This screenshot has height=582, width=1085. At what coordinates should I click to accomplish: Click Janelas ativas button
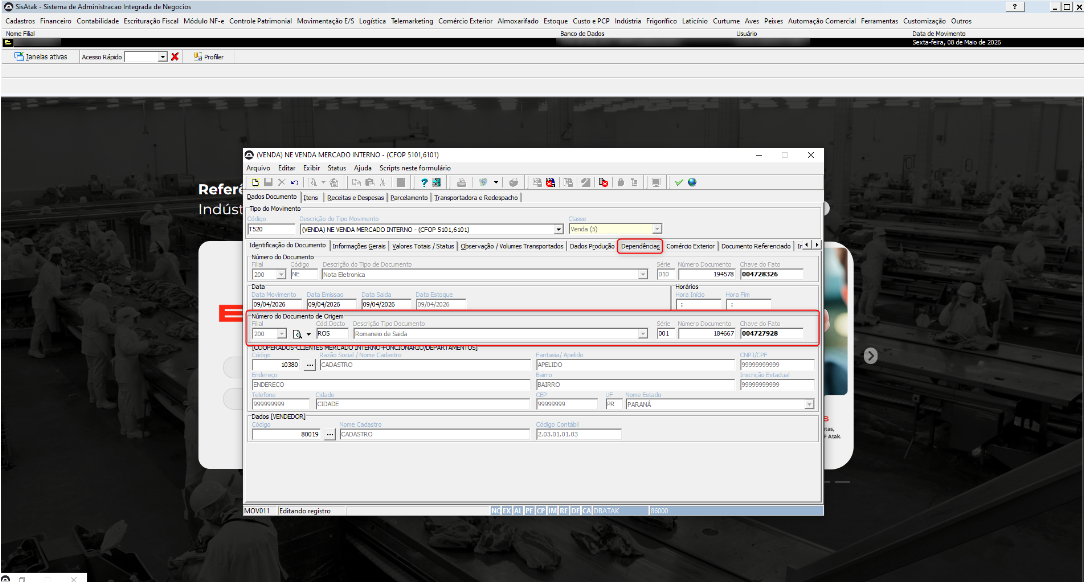click(x=41, y=57)
